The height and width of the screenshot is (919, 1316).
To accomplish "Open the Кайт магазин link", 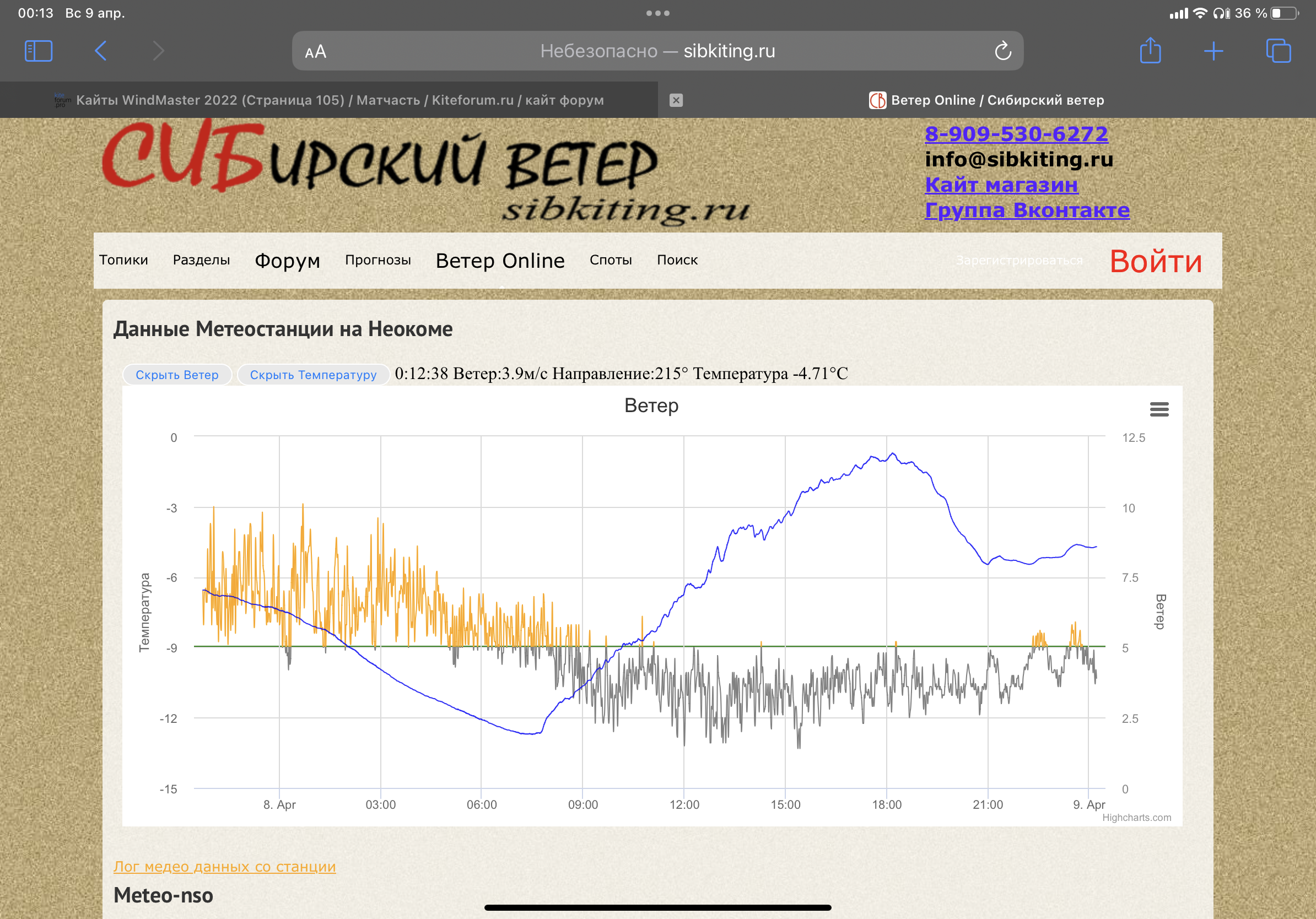I will pyautogui.click(x=1001, y=185).
